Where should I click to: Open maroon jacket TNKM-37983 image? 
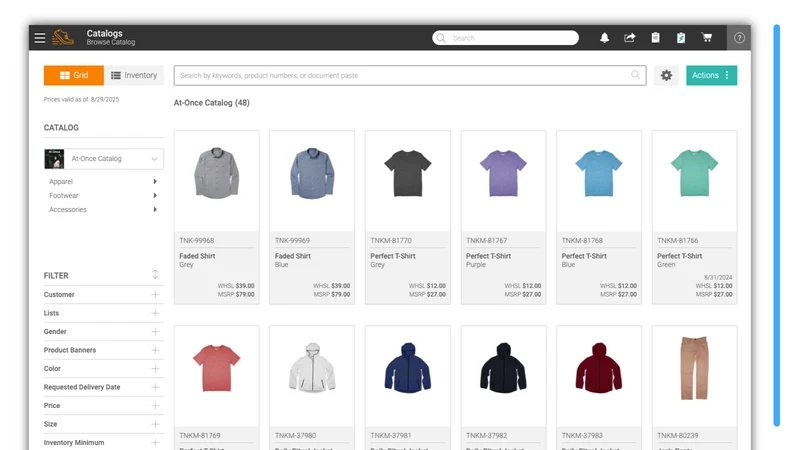pyautogui.click(x=599, y=368)
